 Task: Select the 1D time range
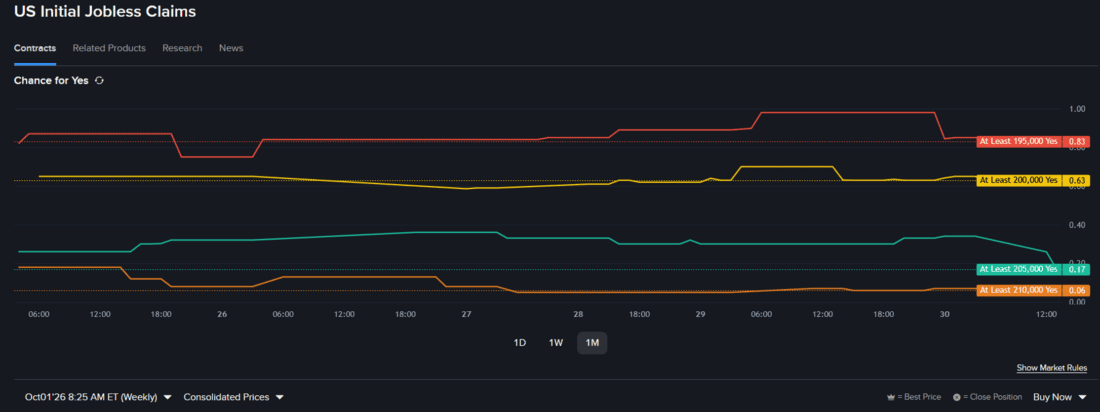(520, 343)
